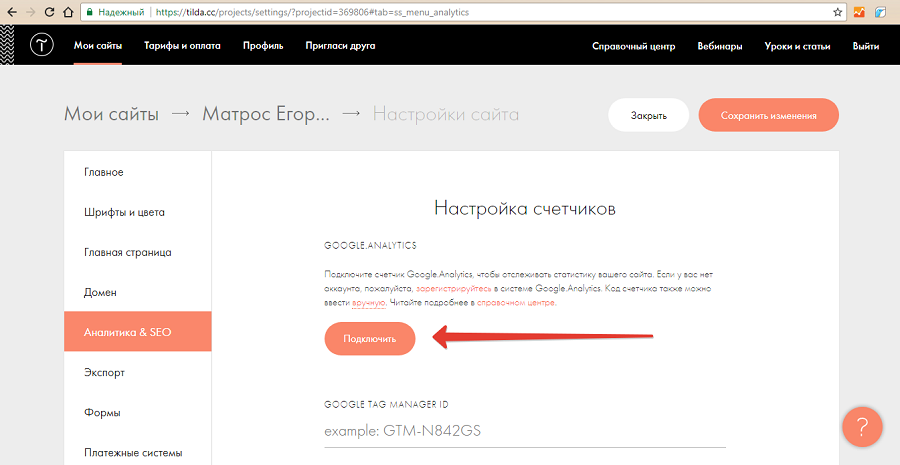The height and width of the screenshot is (465, 900).
Task: Open the orange chart extension icon
Action: [859, 12]
